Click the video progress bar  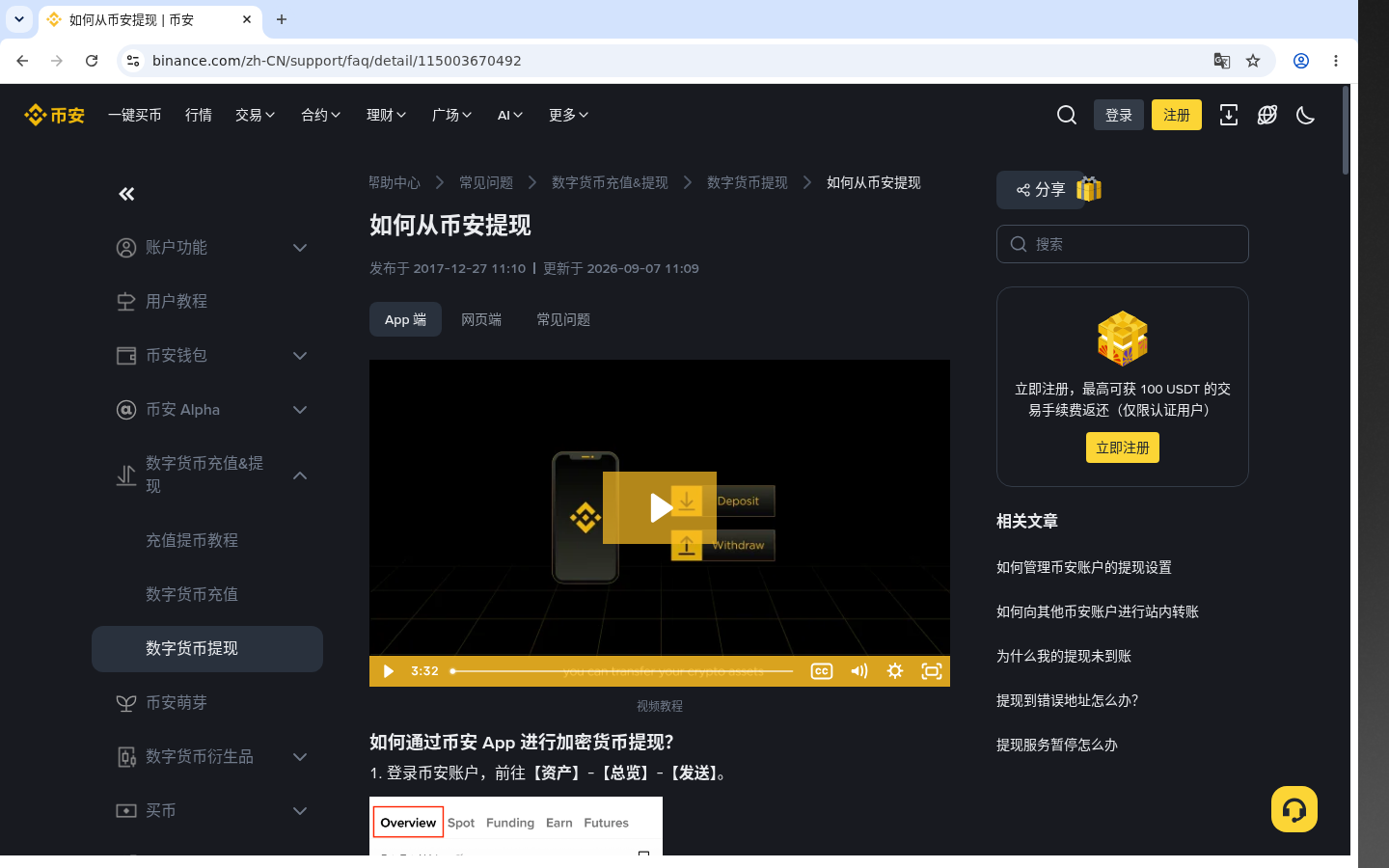622,671
